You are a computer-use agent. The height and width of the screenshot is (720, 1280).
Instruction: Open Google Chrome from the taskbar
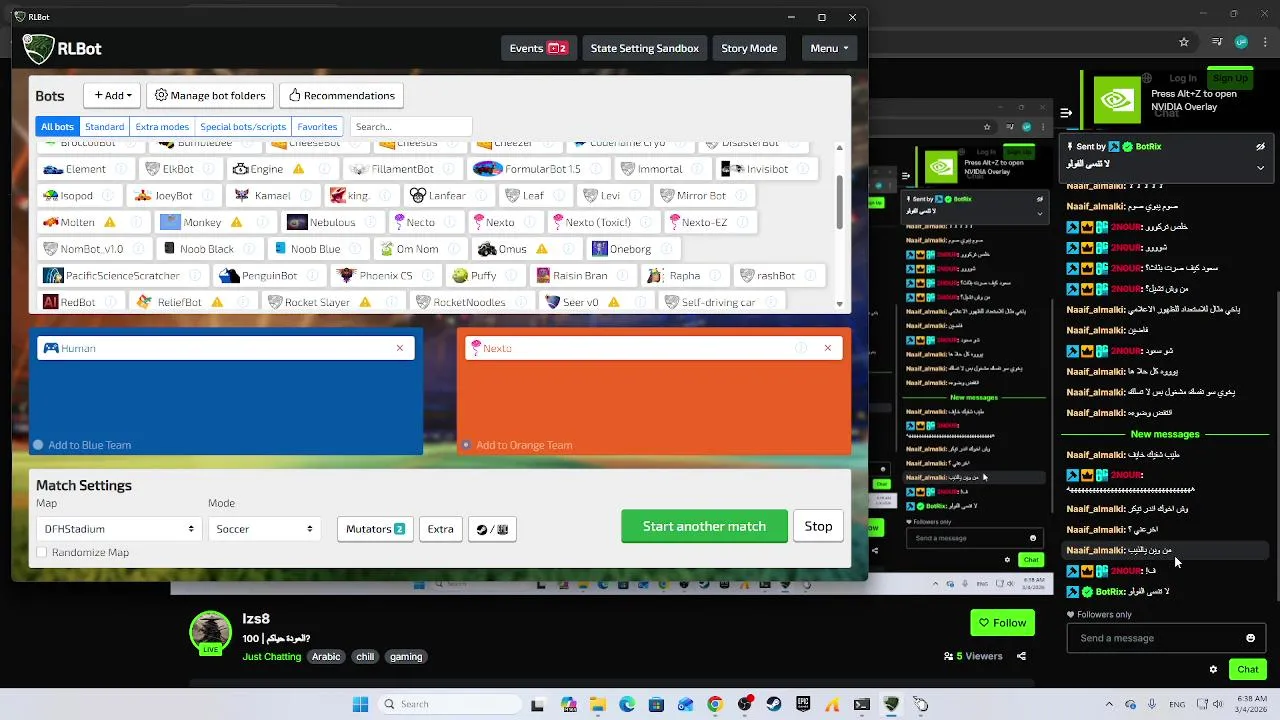coord(715,704)
